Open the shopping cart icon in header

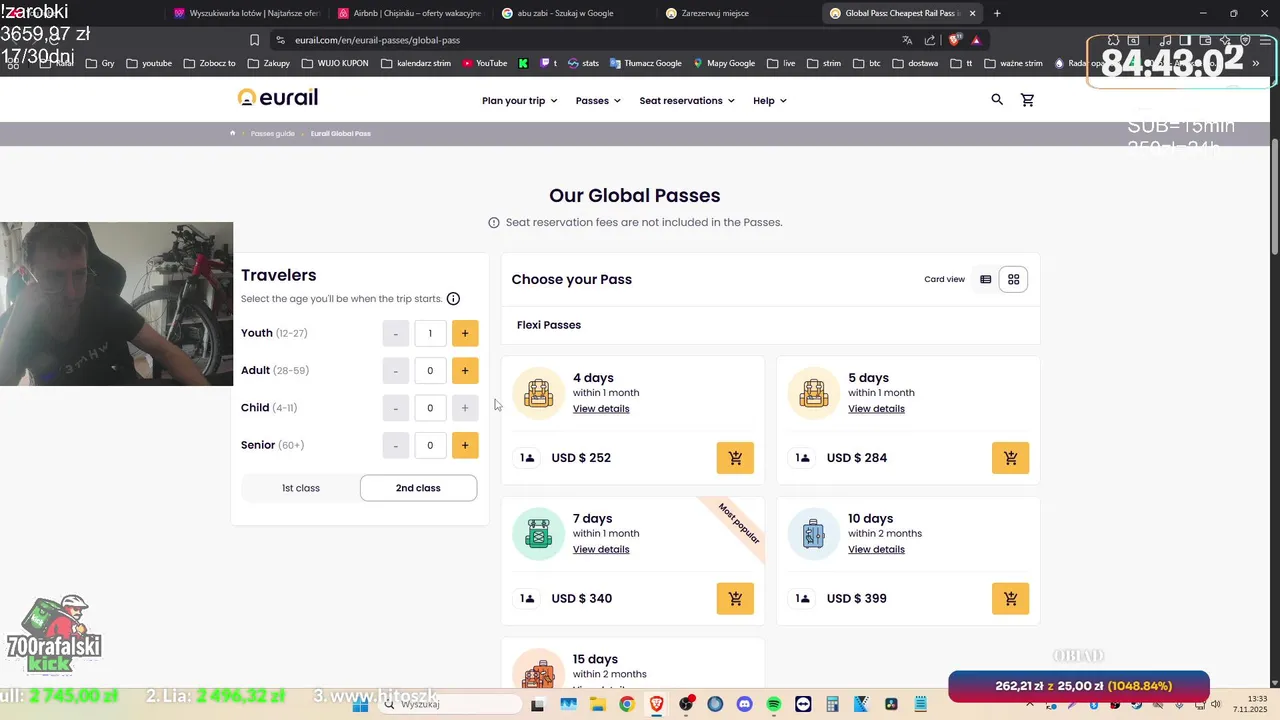1027,100
